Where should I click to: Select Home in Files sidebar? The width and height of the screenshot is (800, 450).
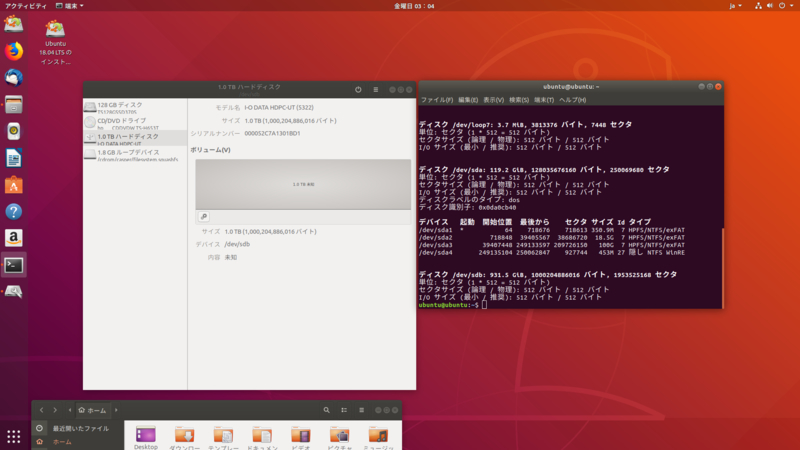pyautogui.click(x=77, y=442)
